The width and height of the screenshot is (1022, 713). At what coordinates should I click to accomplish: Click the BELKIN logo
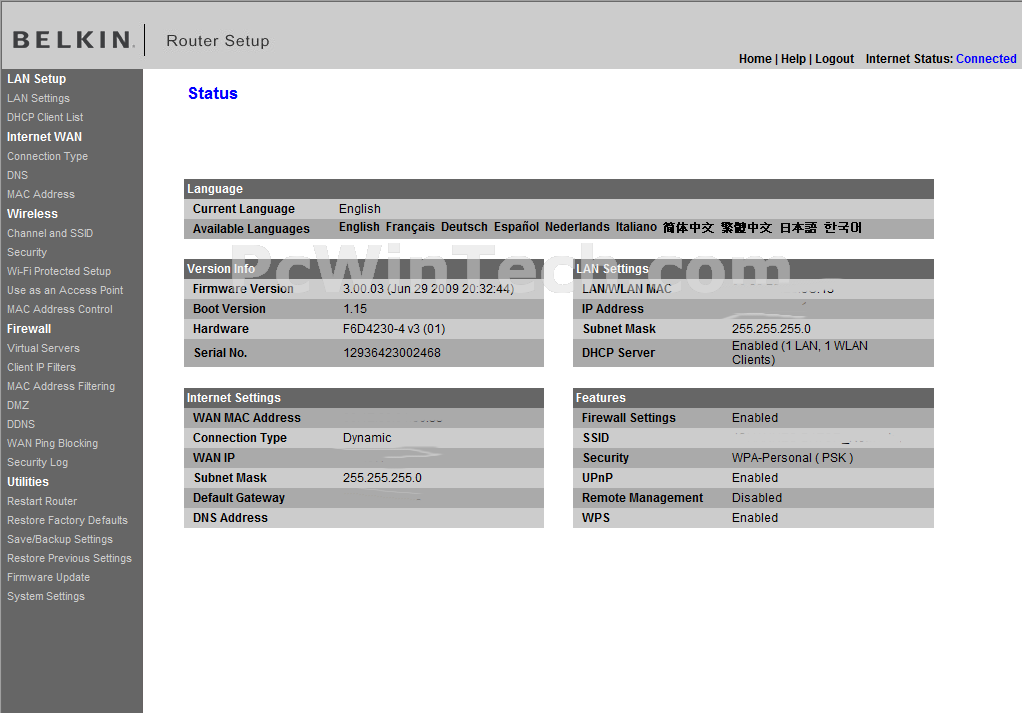coord(73,40)
